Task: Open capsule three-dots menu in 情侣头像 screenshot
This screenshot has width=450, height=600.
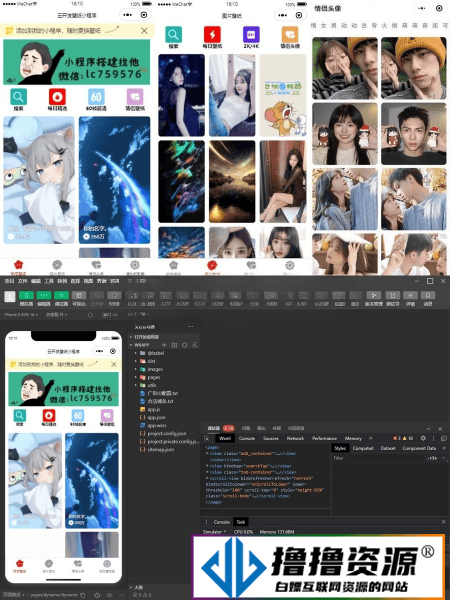Action: coord(422,8)
